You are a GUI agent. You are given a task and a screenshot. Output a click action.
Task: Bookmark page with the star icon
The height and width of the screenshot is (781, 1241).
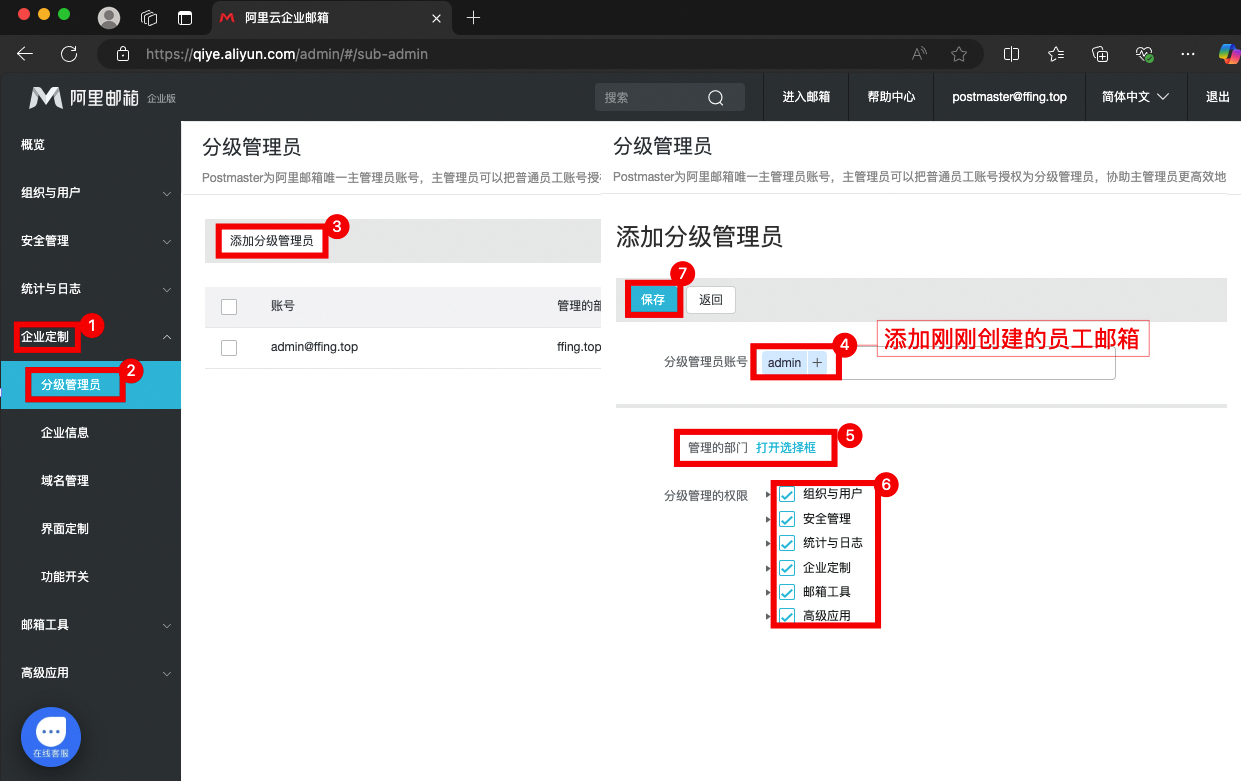pos(959,54)
